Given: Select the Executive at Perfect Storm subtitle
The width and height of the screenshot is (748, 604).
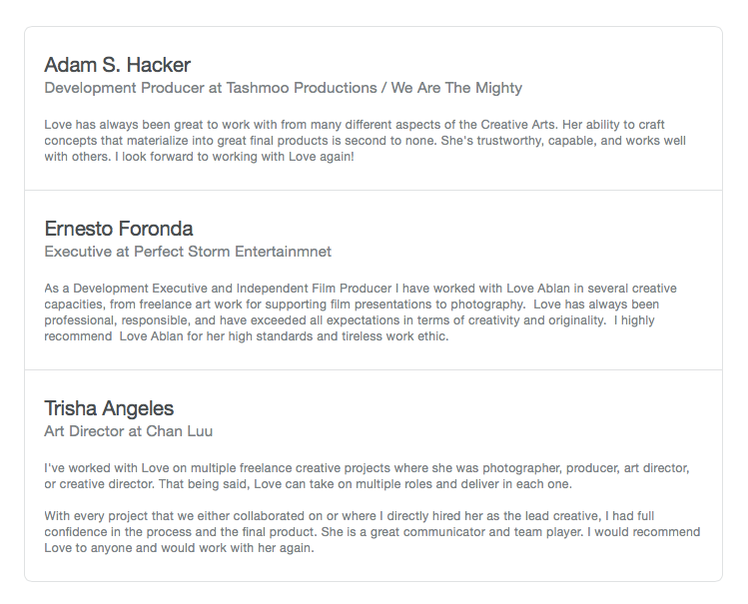Looking at the screenshot, I should 188,251.
